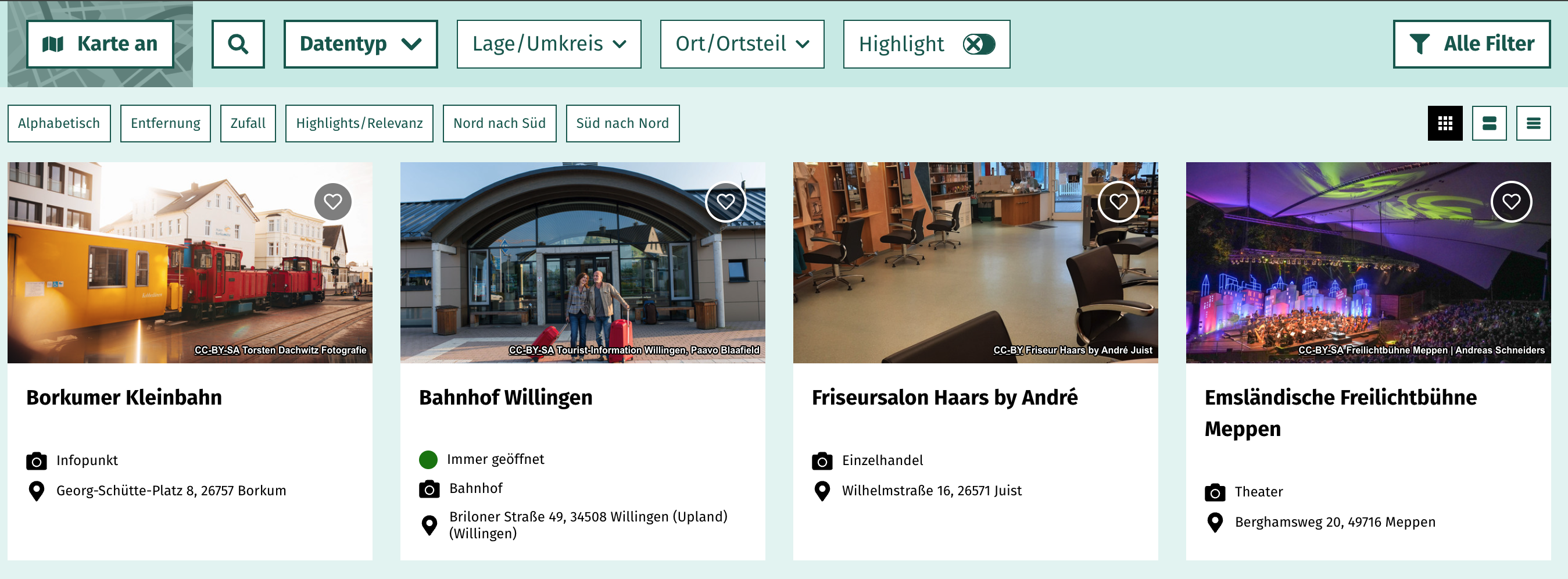This screenshot has width=1568, height=579.
Task: Open the Lage/Umkreis dropdown
Action: pos(549,44)
